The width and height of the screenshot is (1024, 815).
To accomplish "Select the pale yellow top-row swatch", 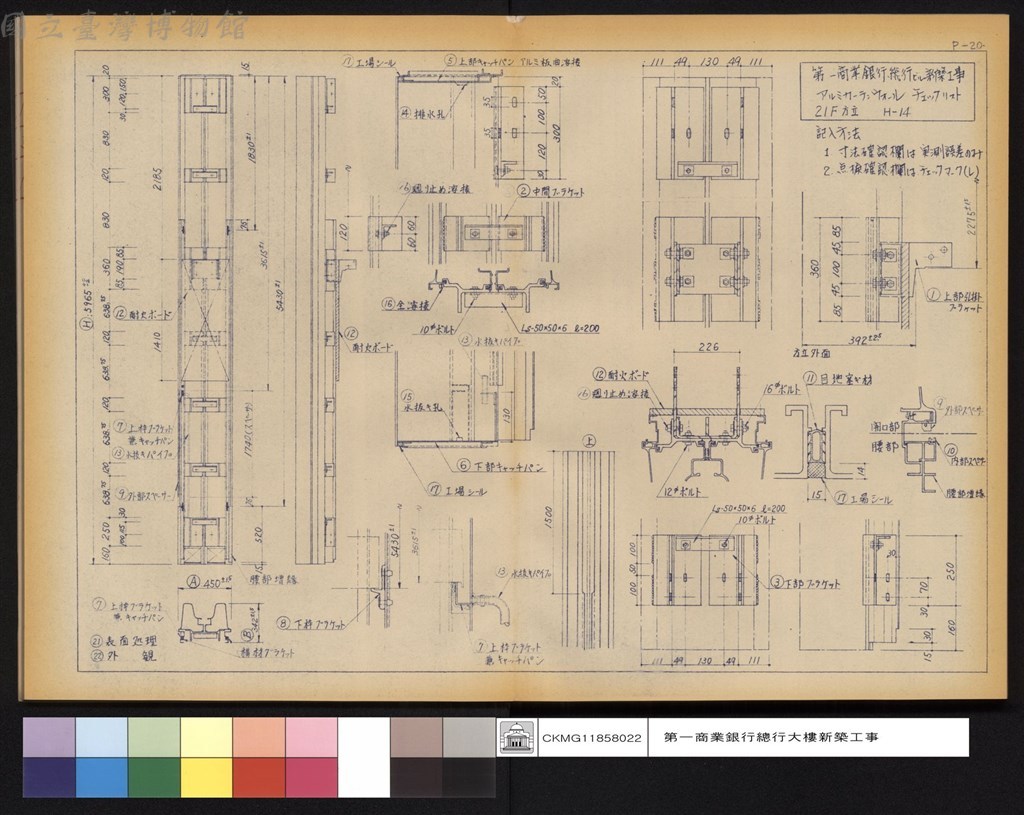I will tap(206, 737).
